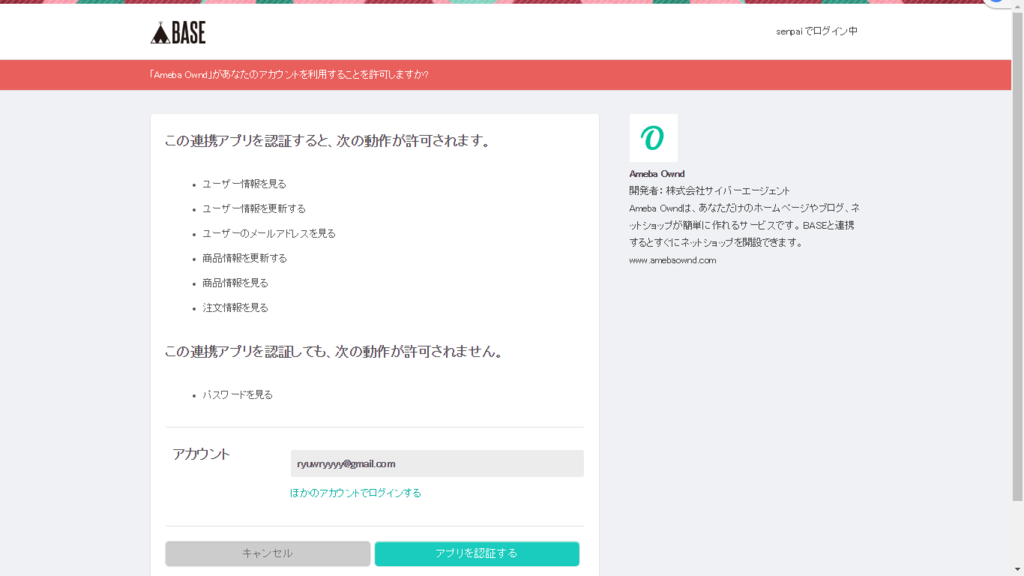1024x576 pixels.
Task: Click the Ameba Ownd app name text
Action: click(656, 174)
